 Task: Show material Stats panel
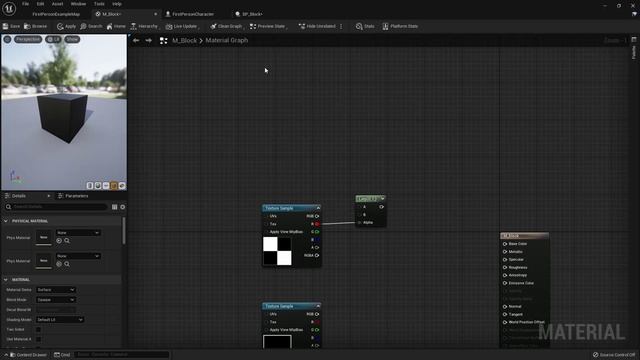(365, 26)
